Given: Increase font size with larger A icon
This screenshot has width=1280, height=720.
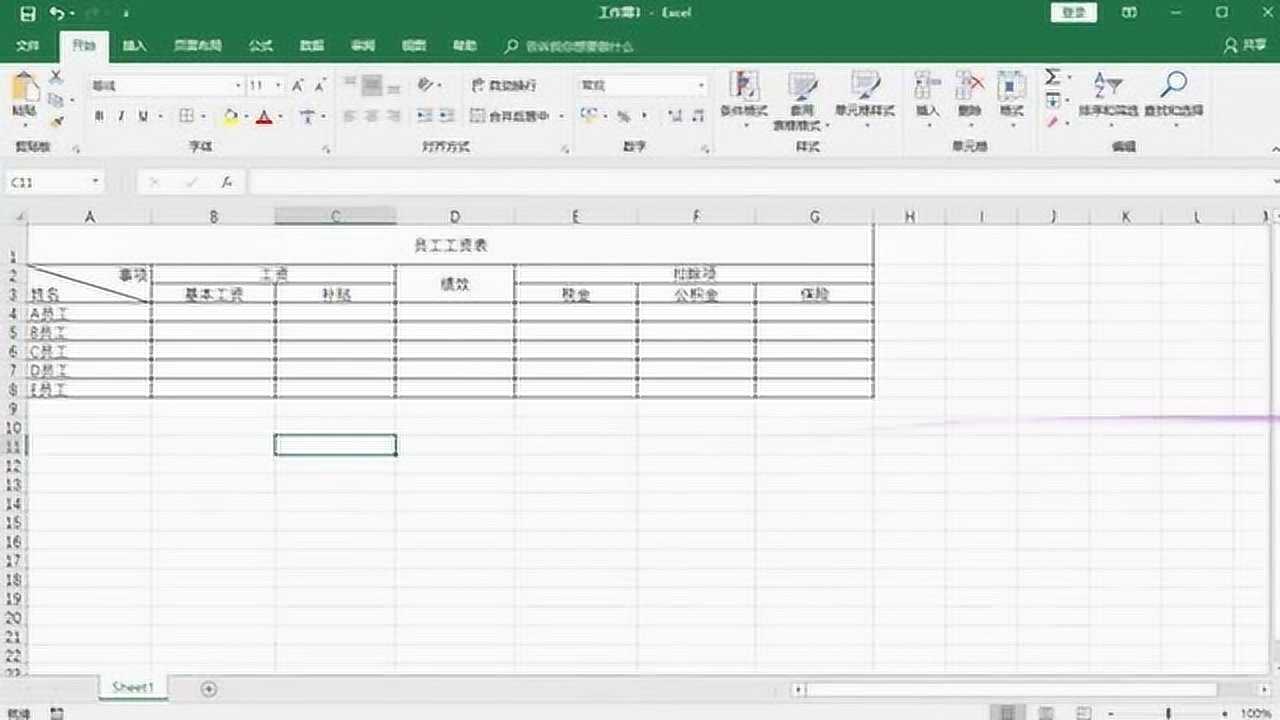Looking at the screenshot, I should (298, 86).
